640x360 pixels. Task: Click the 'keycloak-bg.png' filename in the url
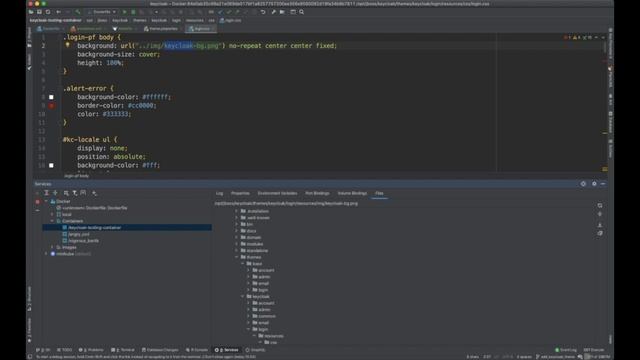192,46
